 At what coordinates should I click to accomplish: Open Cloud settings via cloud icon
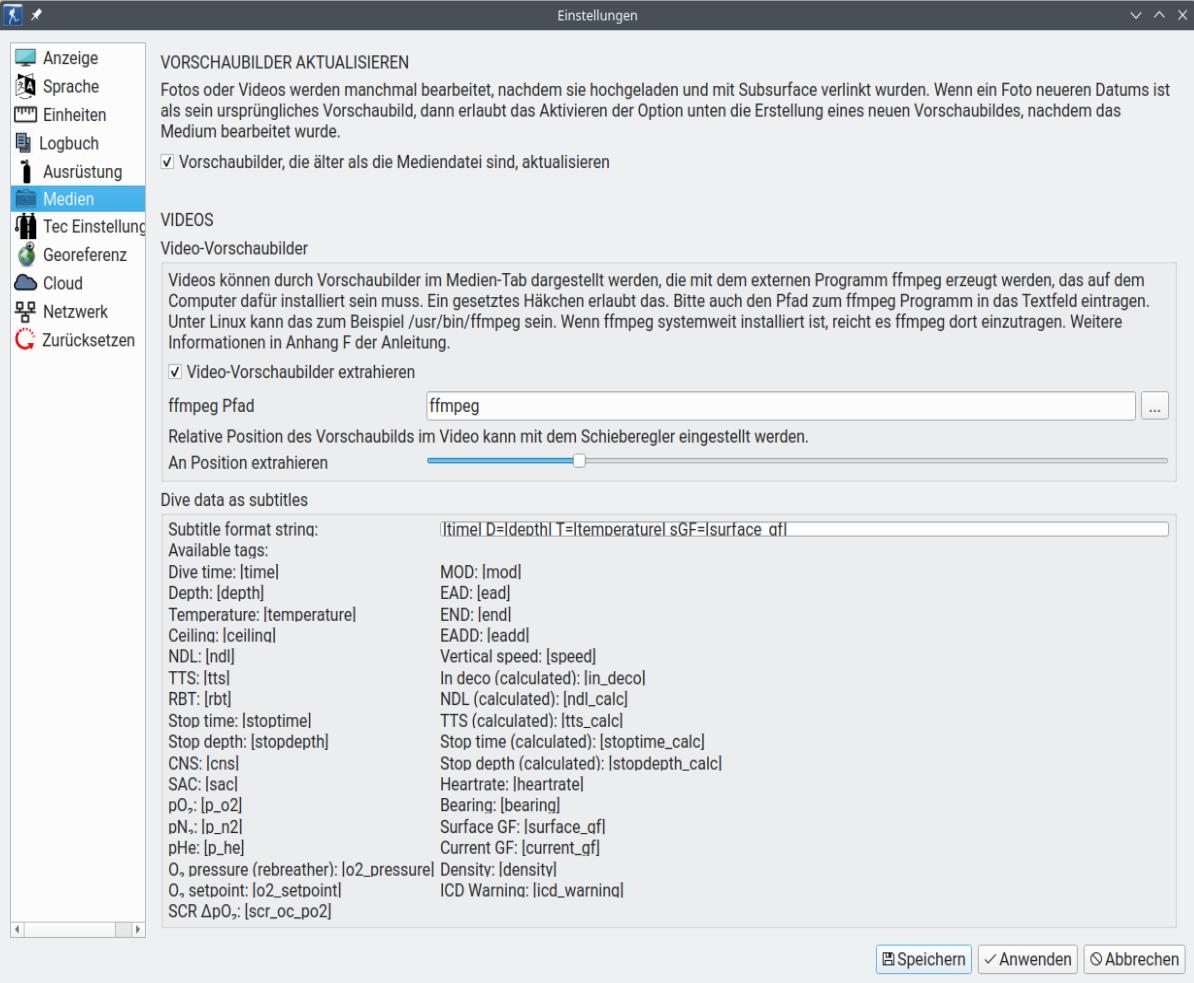tap(25, 283)
